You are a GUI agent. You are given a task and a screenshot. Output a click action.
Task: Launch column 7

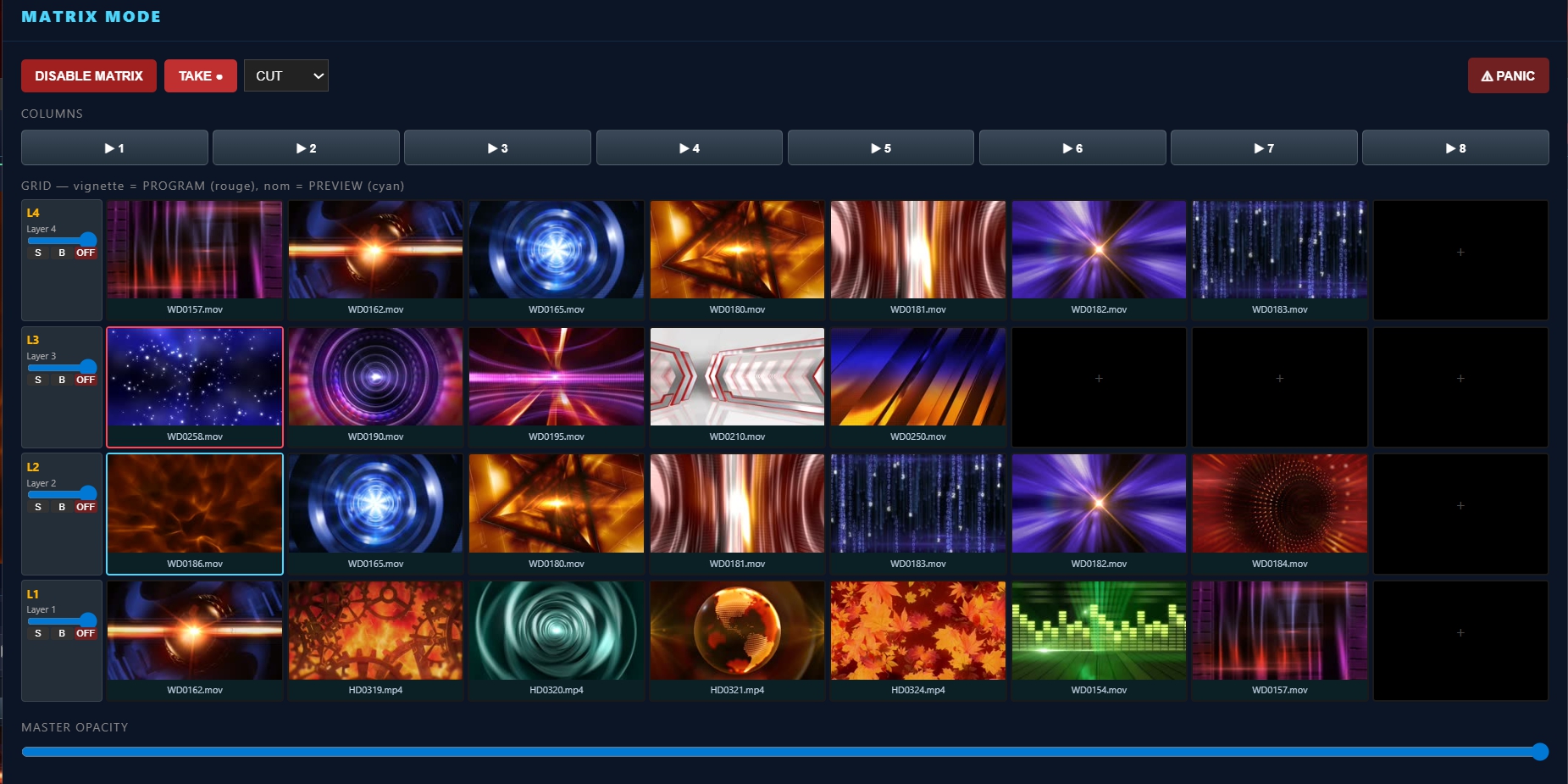click(x=1264, y=148)
